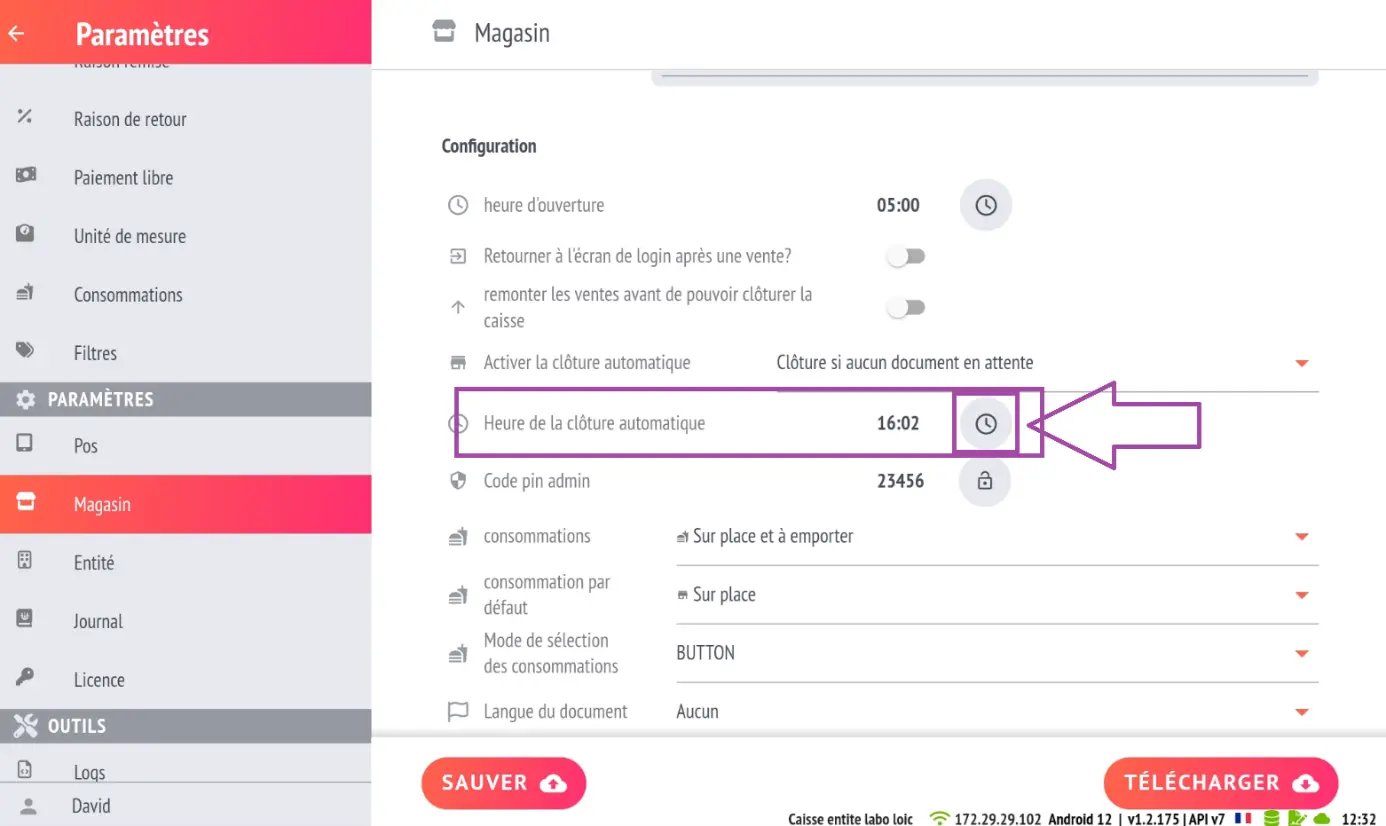Viewport: 1386px width, 826px height.
Task: Select the David user entry
Action: [185, 805]
